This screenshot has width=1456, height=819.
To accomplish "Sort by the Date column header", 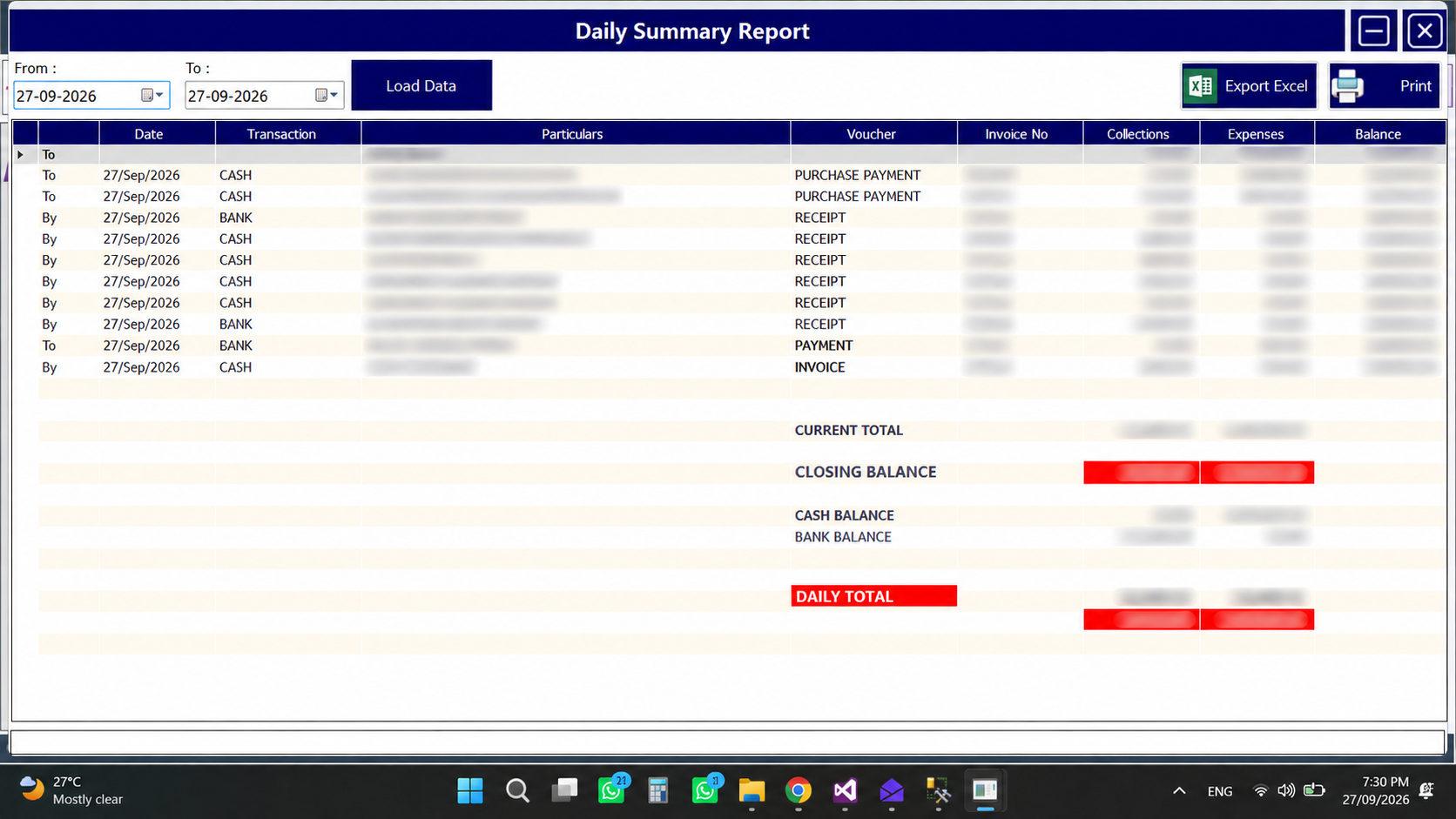I will coord(157,133).
